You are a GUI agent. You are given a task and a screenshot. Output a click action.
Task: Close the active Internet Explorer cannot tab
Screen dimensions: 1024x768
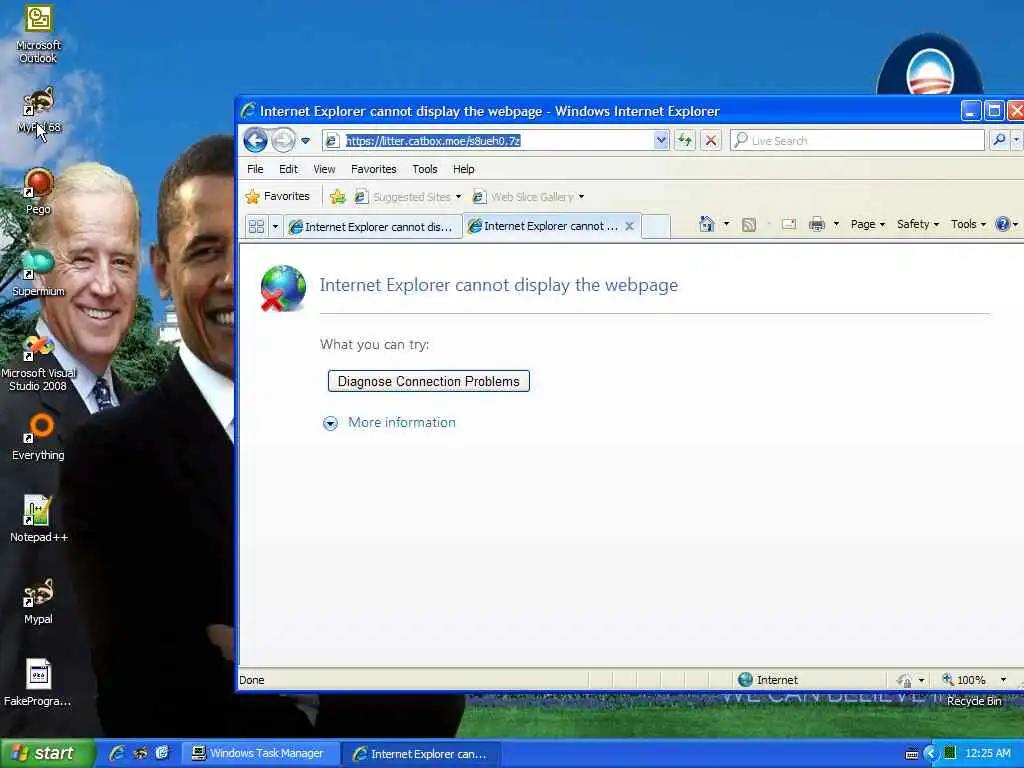630,226
